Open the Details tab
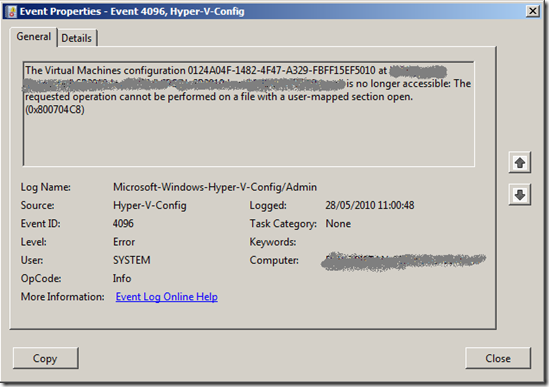The width and height of the screenshot is (549, 387). pyautogui.click(x=77, y=38)
